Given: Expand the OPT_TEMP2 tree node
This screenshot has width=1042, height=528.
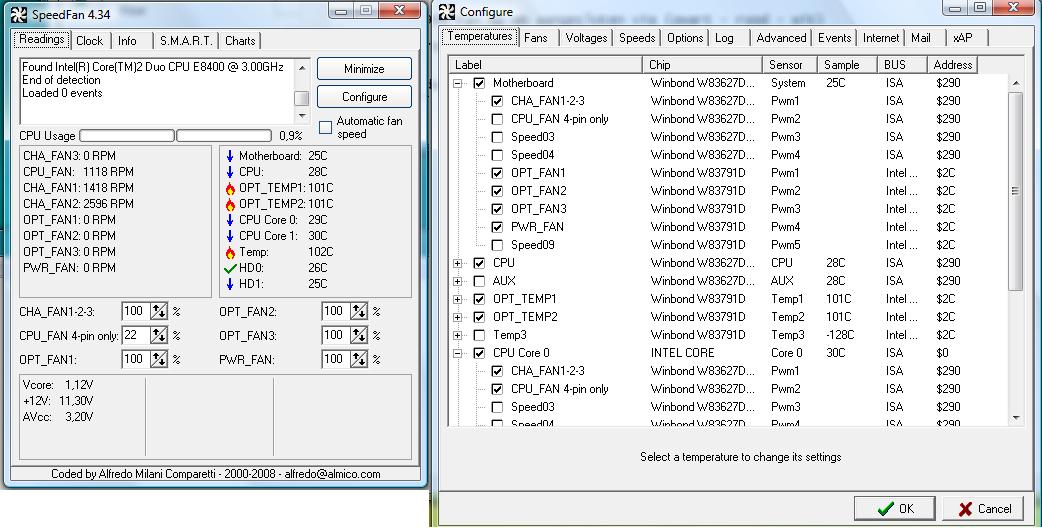Looking at the screenshot, I should pyautogui.click(x=457, y=317).
